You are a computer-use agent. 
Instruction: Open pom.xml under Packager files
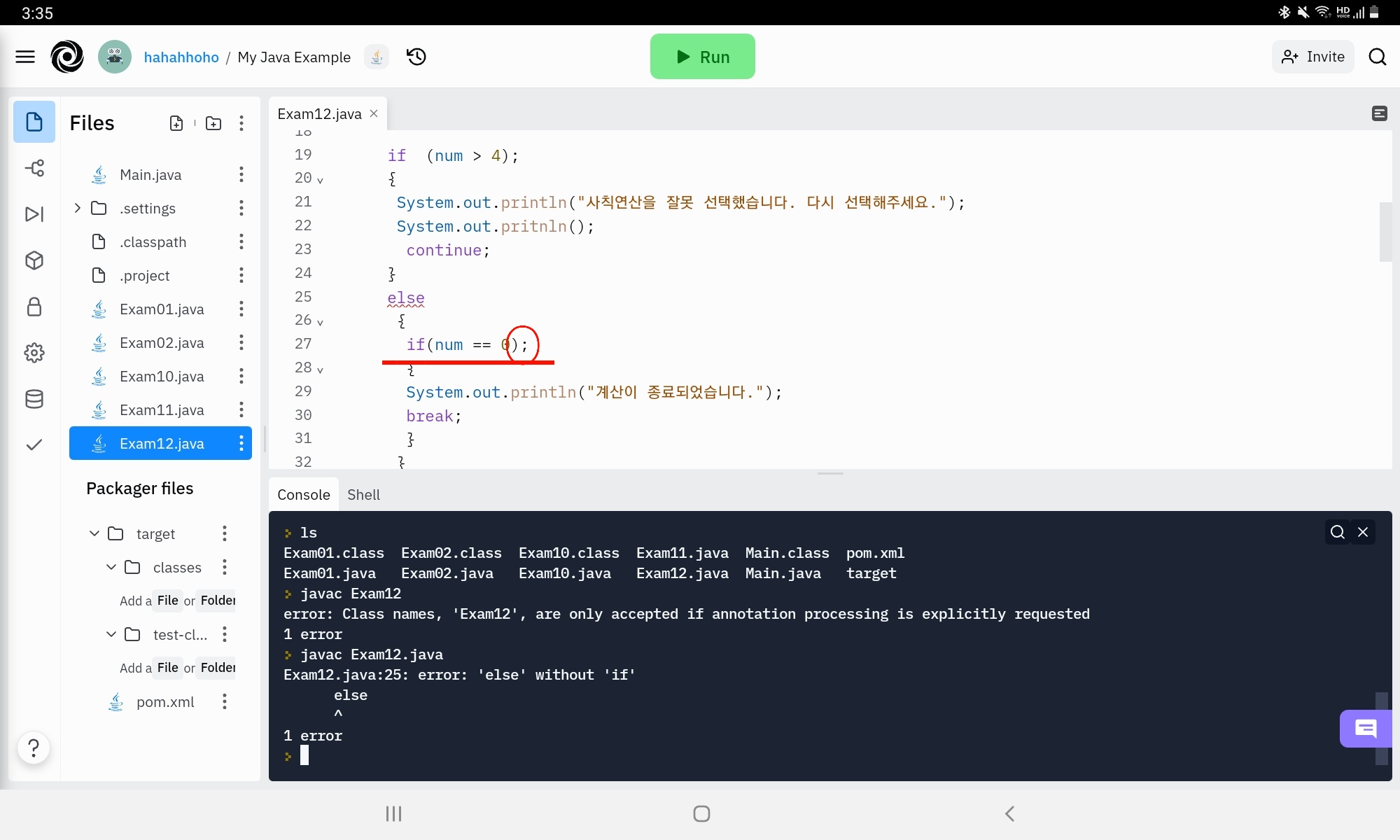(x=165, y=702)
